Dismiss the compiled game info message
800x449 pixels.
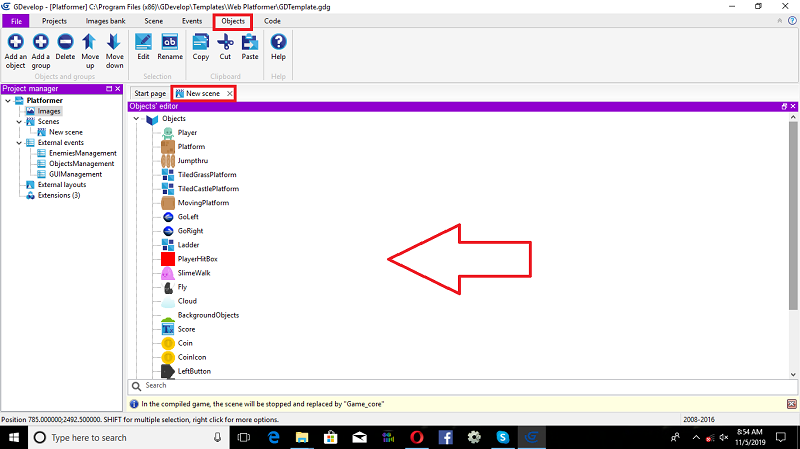791,404
